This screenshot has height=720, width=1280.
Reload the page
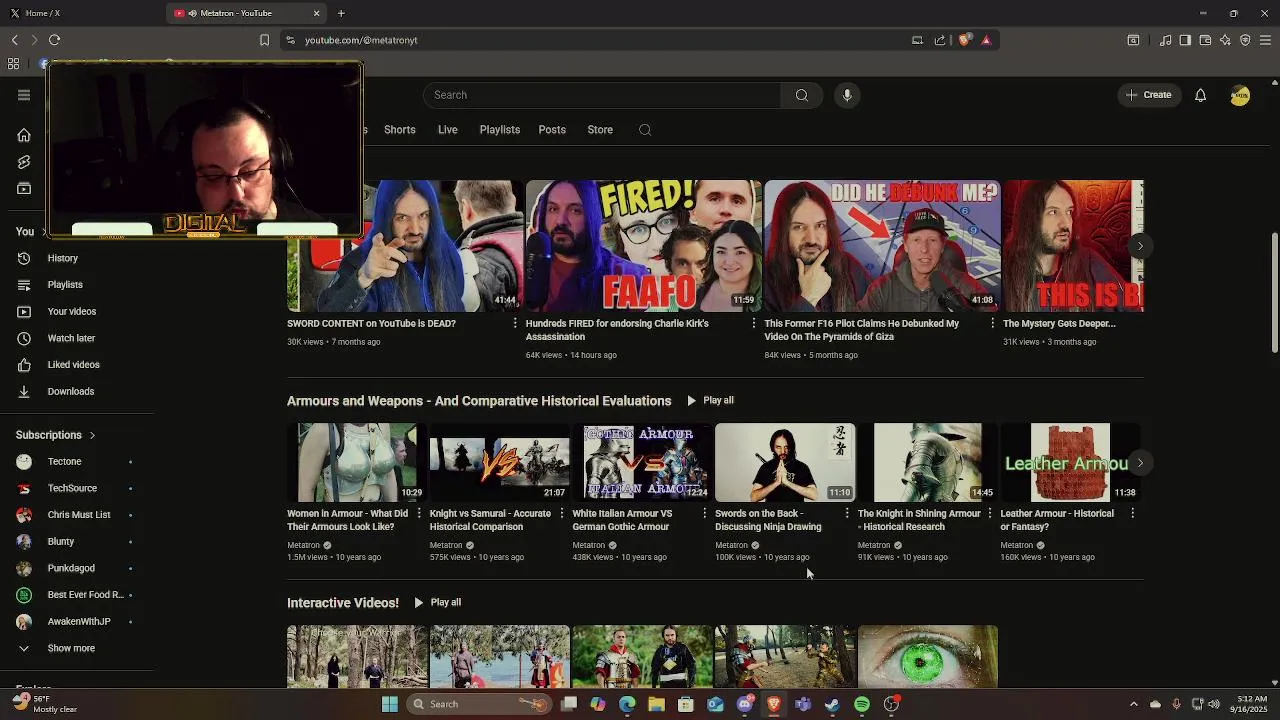point(54,40)
